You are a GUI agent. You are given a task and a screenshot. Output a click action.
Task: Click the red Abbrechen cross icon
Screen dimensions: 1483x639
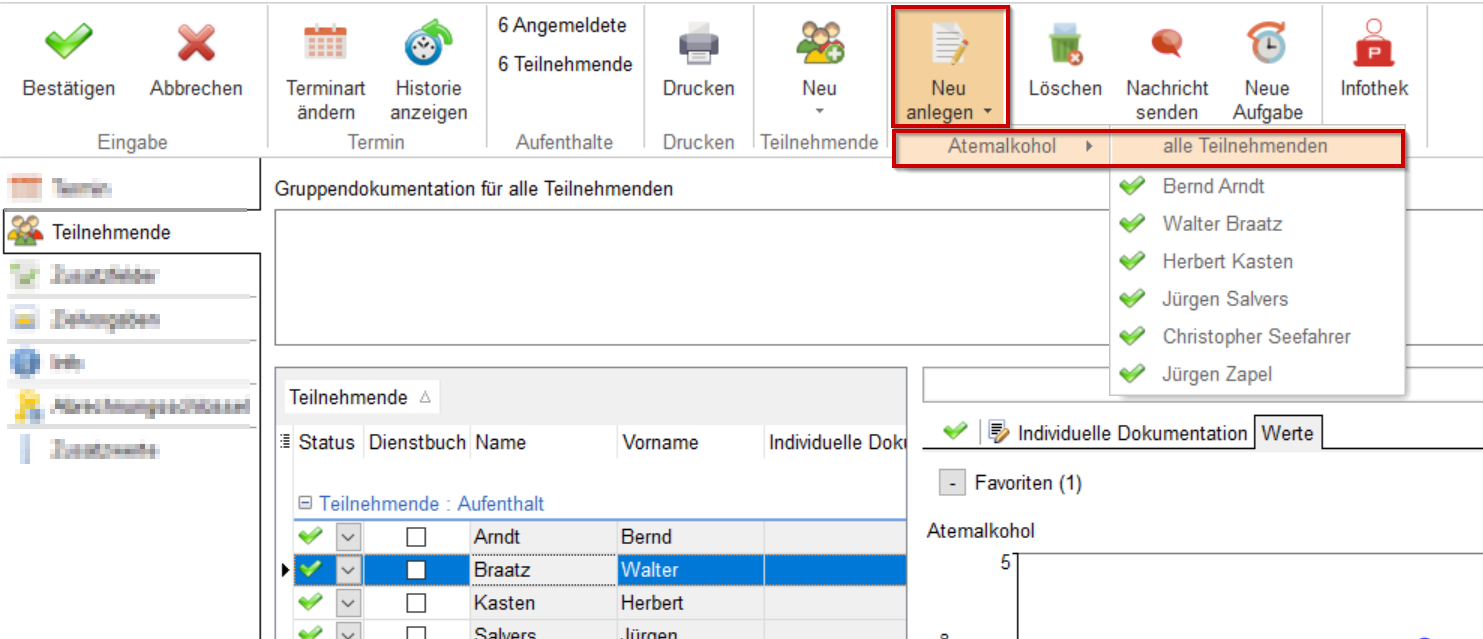tap(196, 43)
